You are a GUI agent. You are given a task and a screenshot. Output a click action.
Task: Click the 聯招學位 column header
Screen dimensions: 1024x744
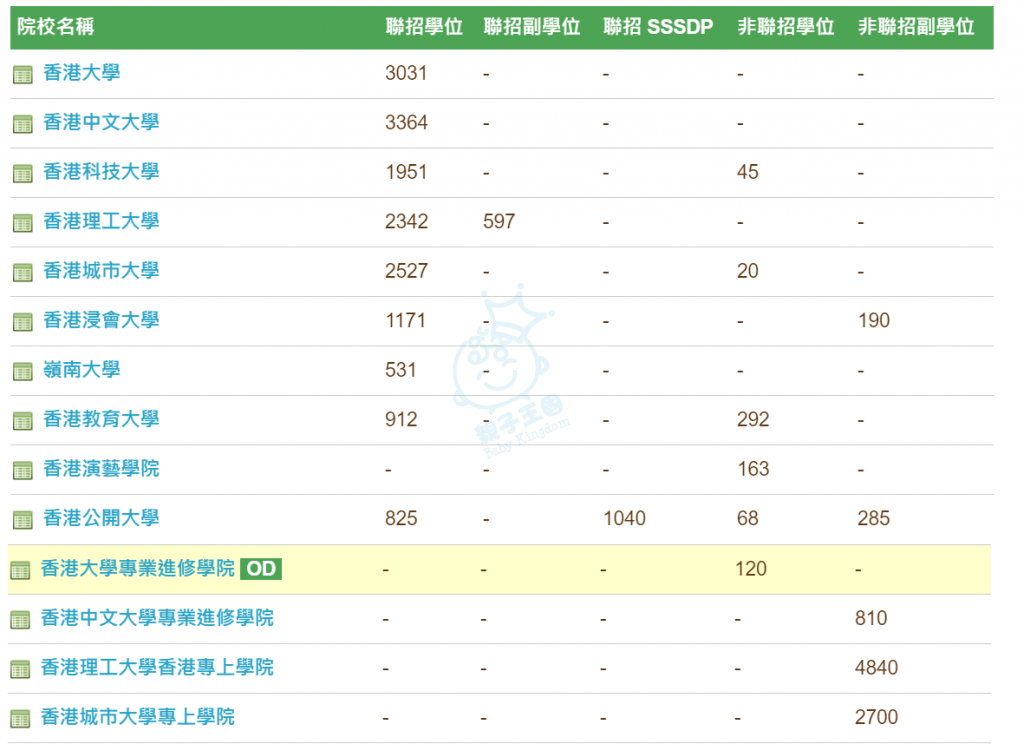point(424,27)
